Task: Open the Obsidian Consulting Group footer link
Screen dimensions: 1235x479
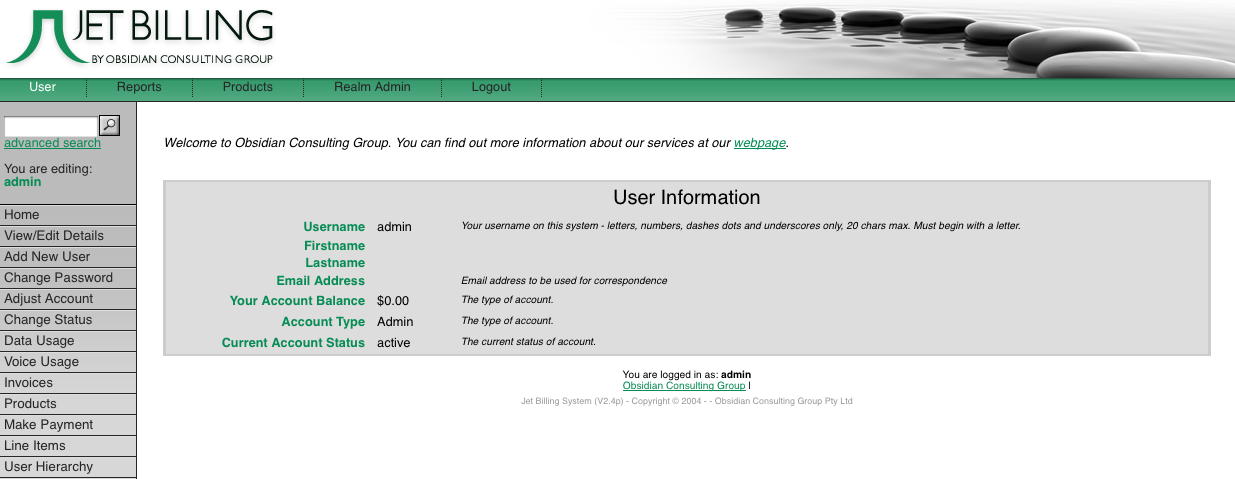Action: pyautogui.click(x=683, y=385)
